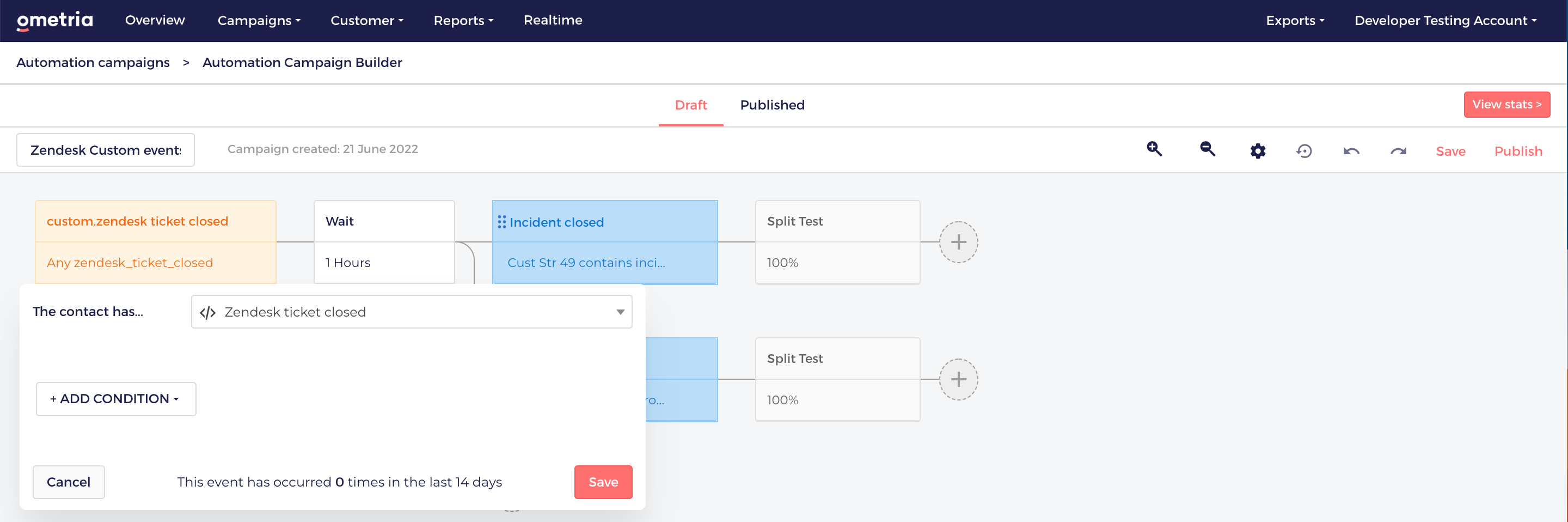
Task: Add a node after the bottom Split Test
Action: (958, 379)
